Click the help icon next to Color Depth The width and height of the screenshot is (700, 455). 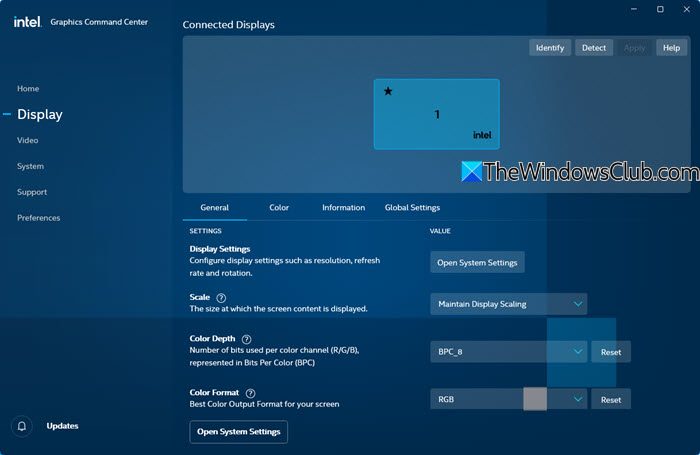[246, 339]
